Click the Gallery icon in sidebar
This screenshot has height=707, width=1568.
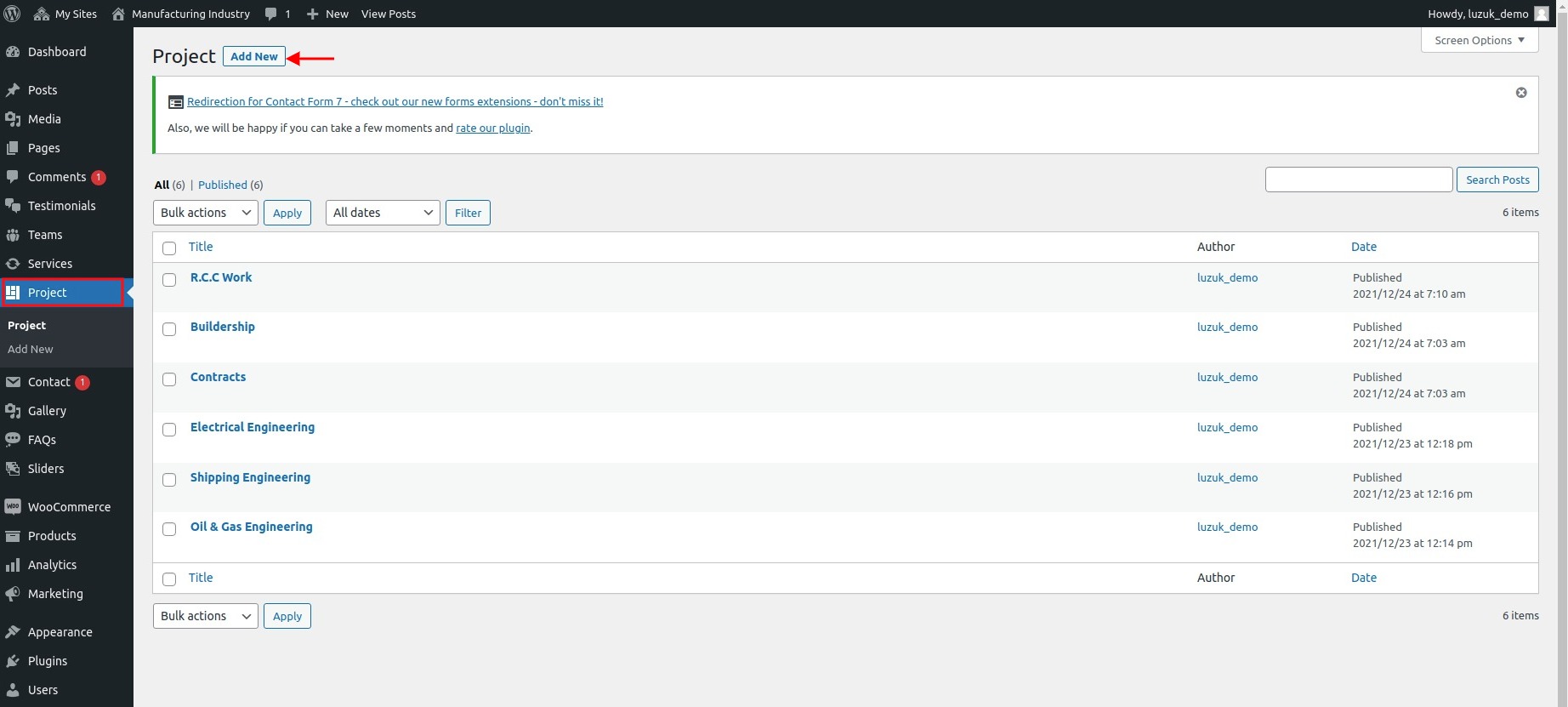pos(13,411)
